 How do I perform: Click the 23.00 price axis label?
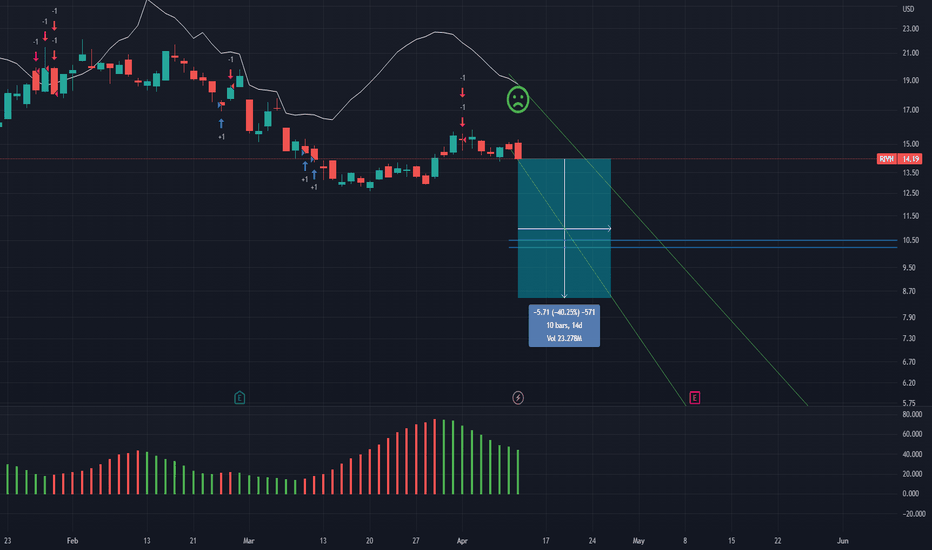tap(911, 29)
